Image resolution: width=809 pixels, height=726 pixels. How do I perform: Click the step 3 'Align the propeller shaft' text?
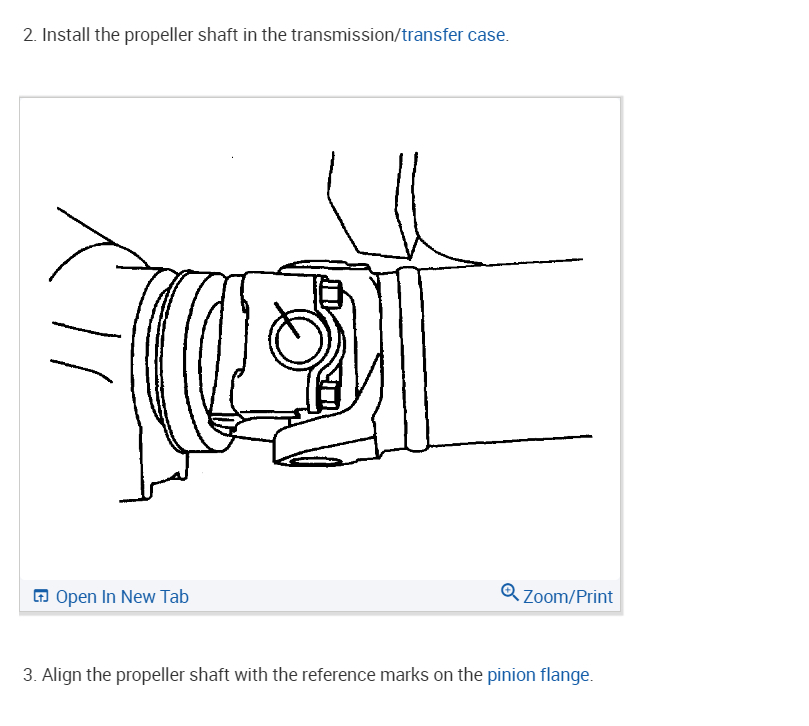[318, 675]
